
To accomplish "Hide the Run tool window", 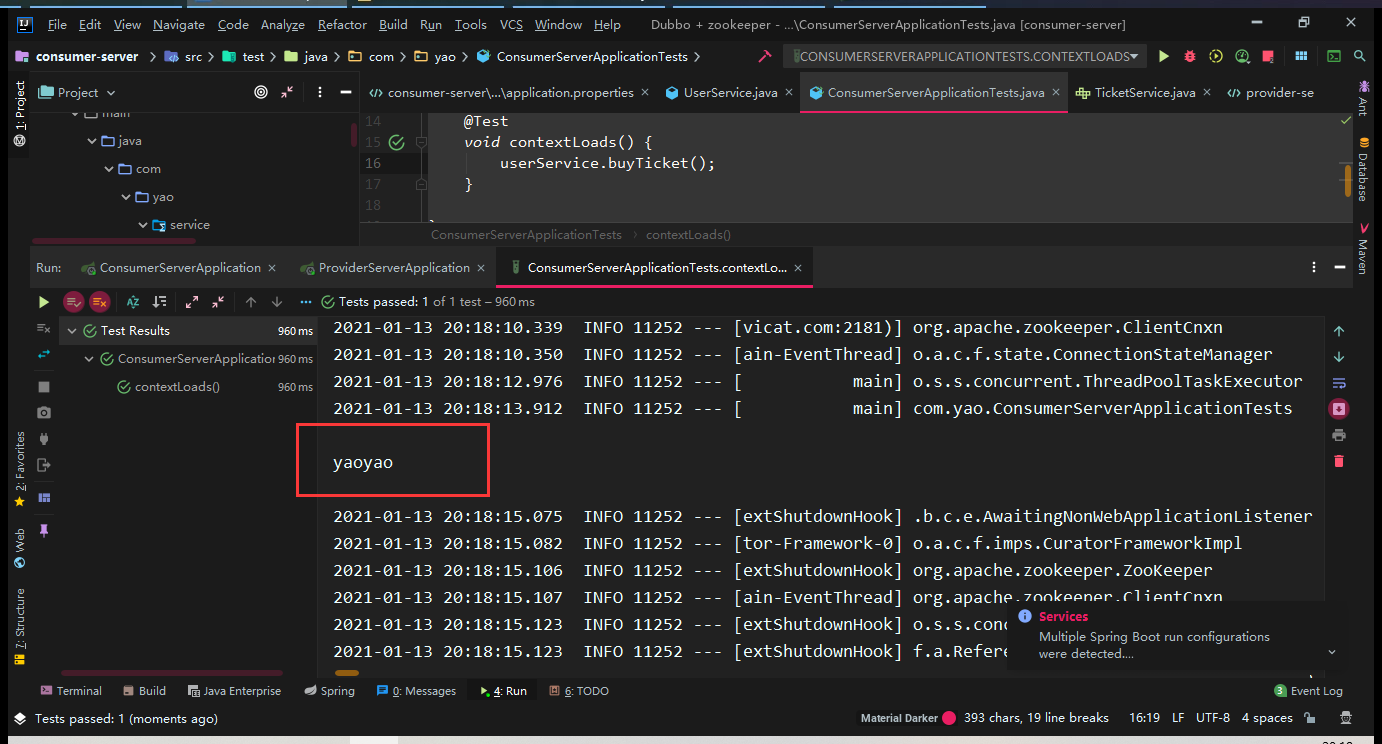I will [1341, 267].
